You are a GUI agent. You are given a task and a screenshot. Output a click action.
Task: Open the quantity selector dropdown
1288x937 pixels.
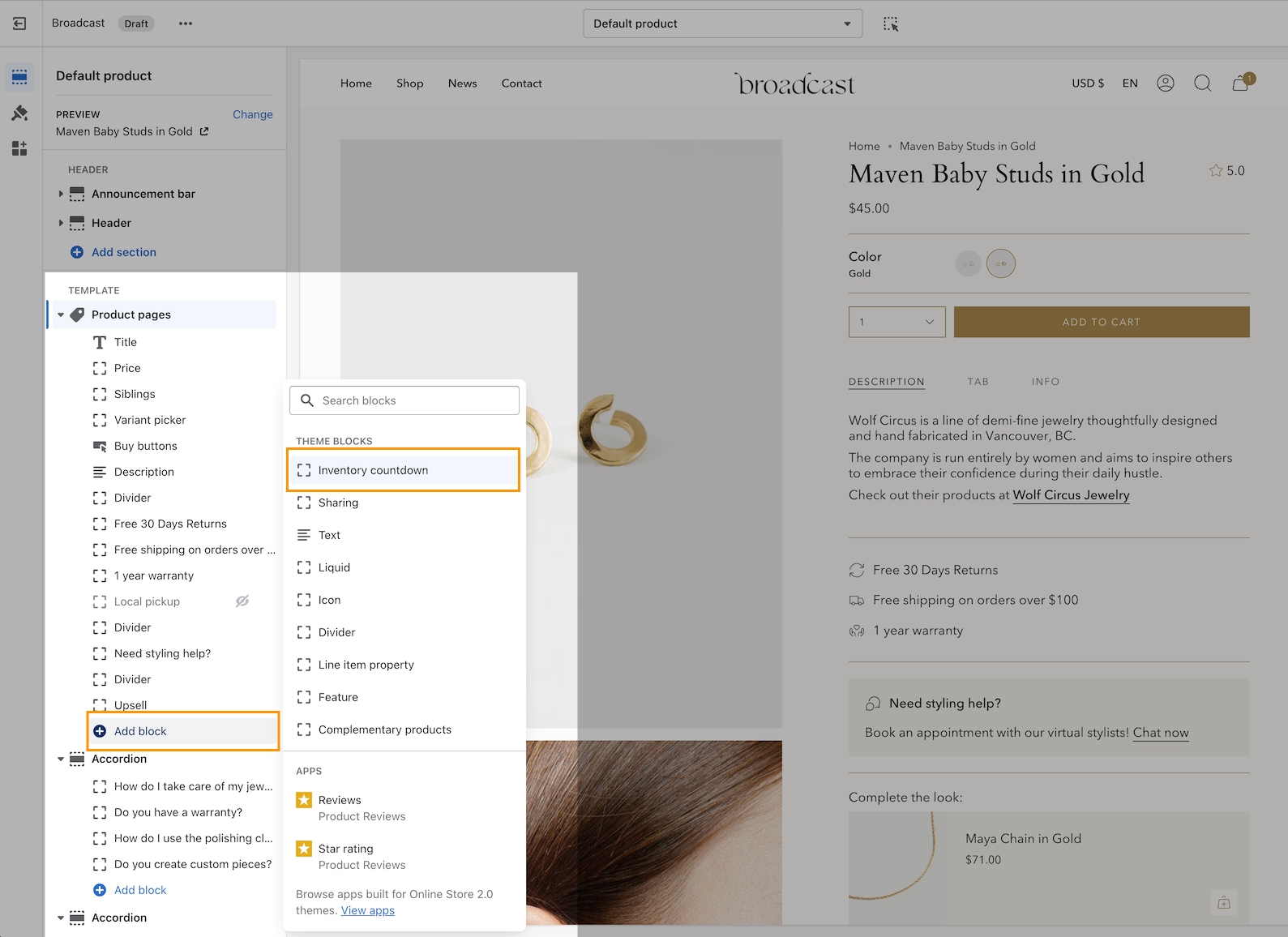click(x=896, y=322)
